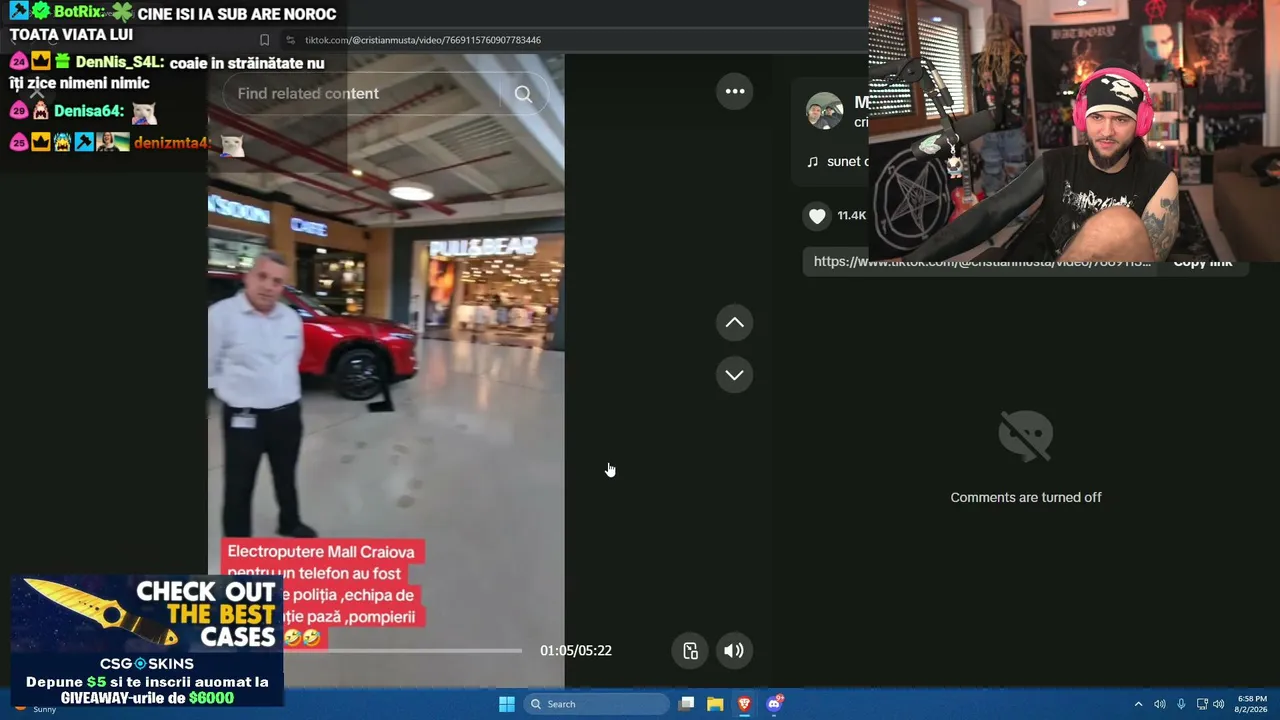Click the streamer webcam overlay

coord(1074,130)
